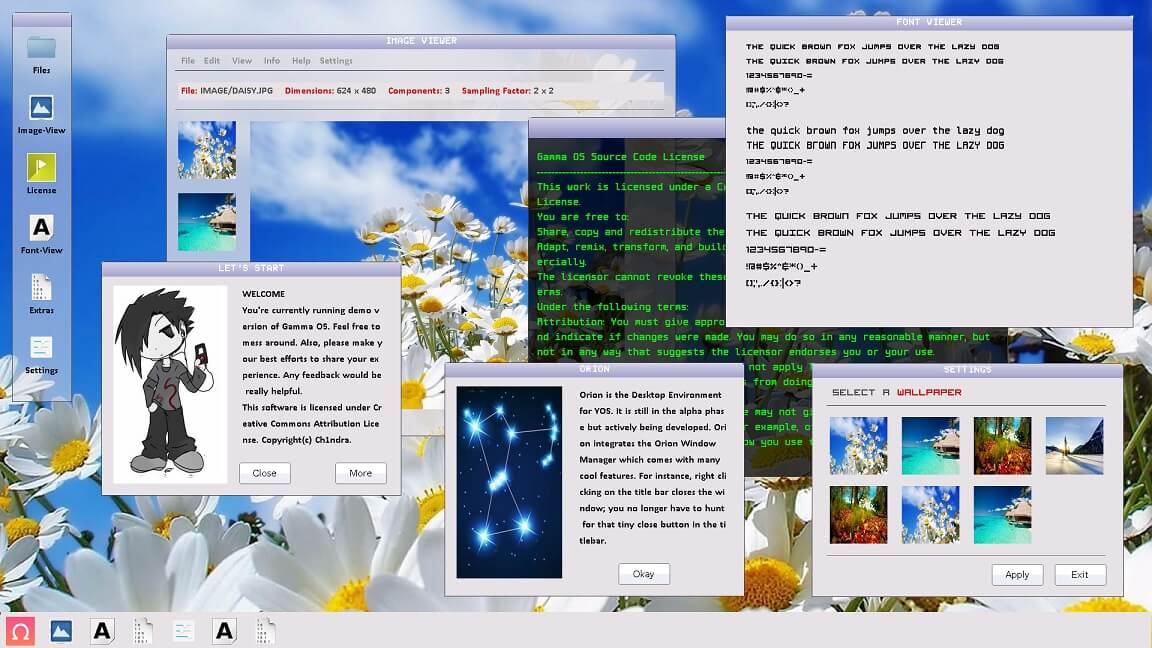Select the taskbar settings icon with blue list lines
The image size is (1152, 648).
(x=183, y=630)
